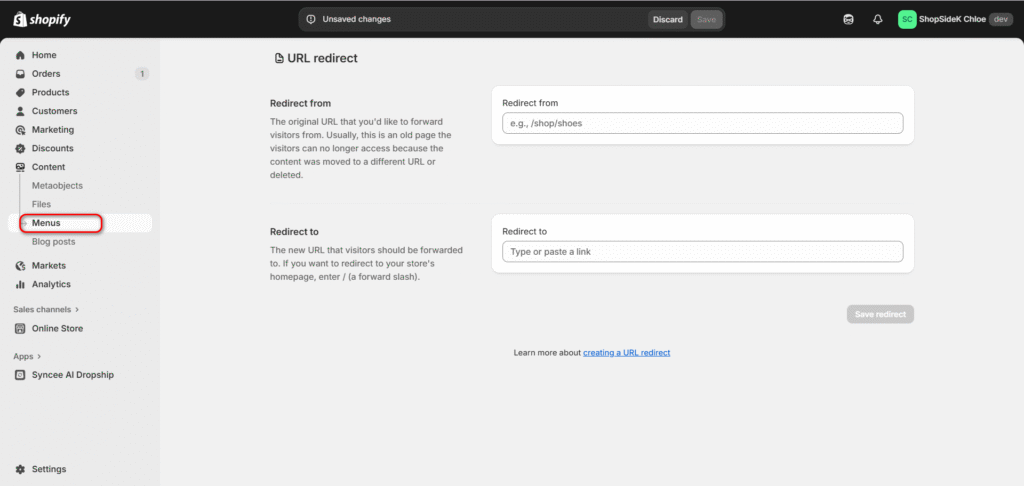Select Menus in the Content submenu
The height and width of the screenshot is (486, 1024).
[x=46, y=223]
